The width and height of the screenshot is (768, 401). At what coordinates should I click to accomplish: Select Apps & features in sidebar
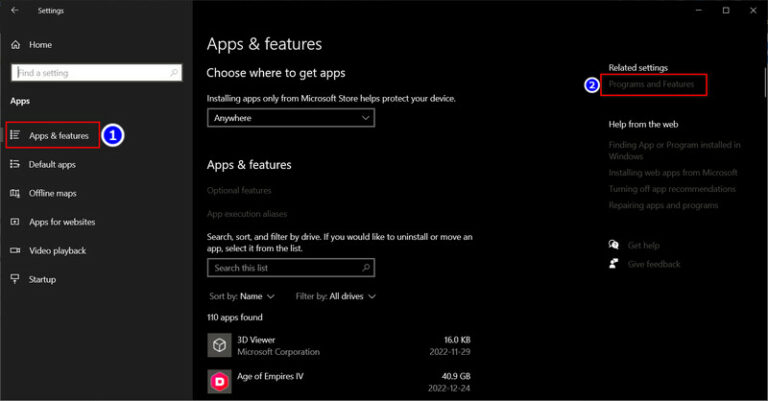tap(58, 135)
